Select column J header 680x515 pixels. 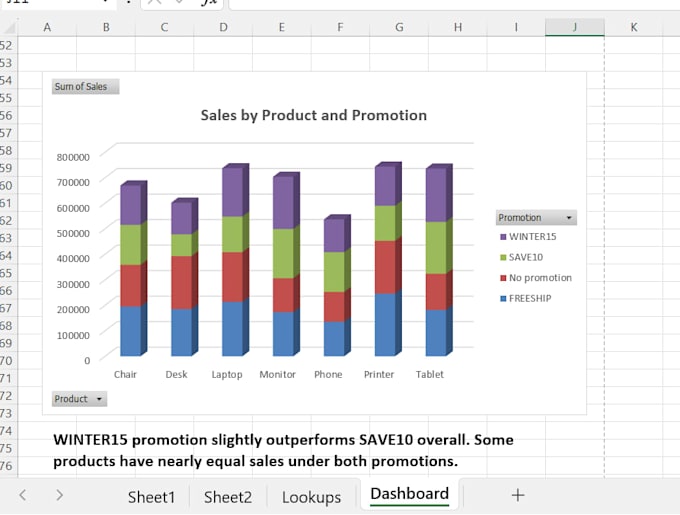tap(575, 27)
